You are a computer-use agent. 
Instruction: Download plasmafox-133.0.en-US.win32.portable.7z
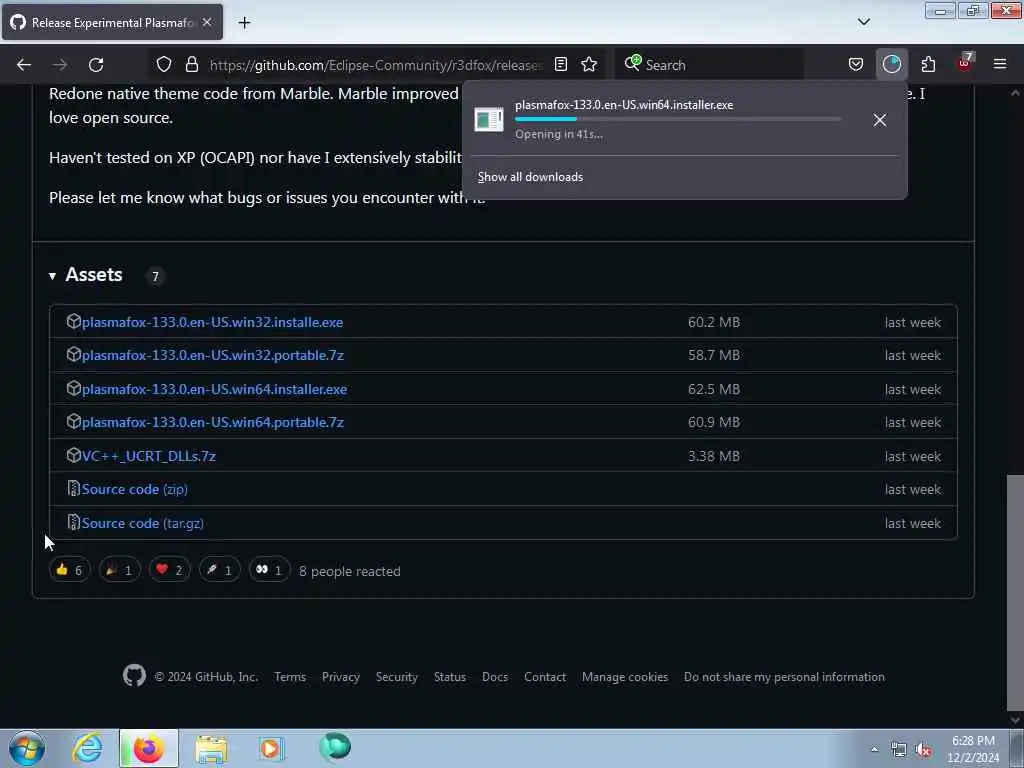pos(213,355)
